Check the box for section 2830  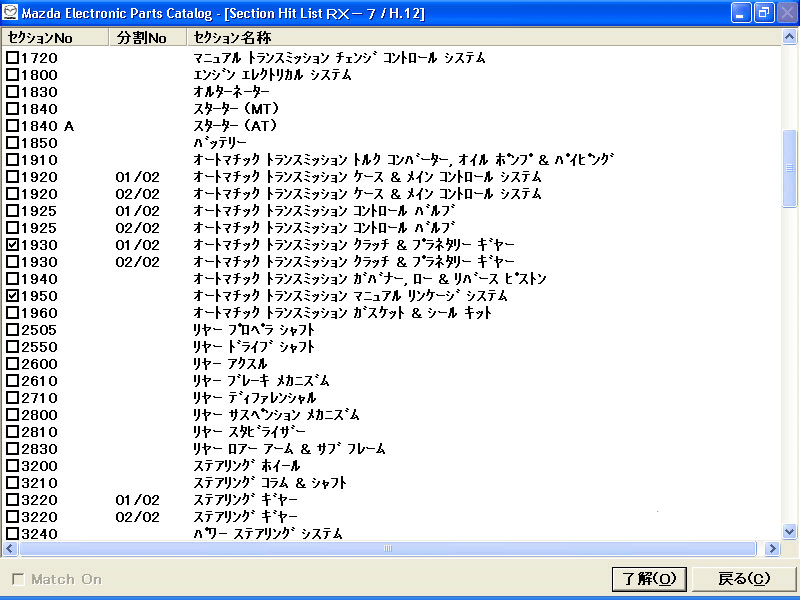12,449
